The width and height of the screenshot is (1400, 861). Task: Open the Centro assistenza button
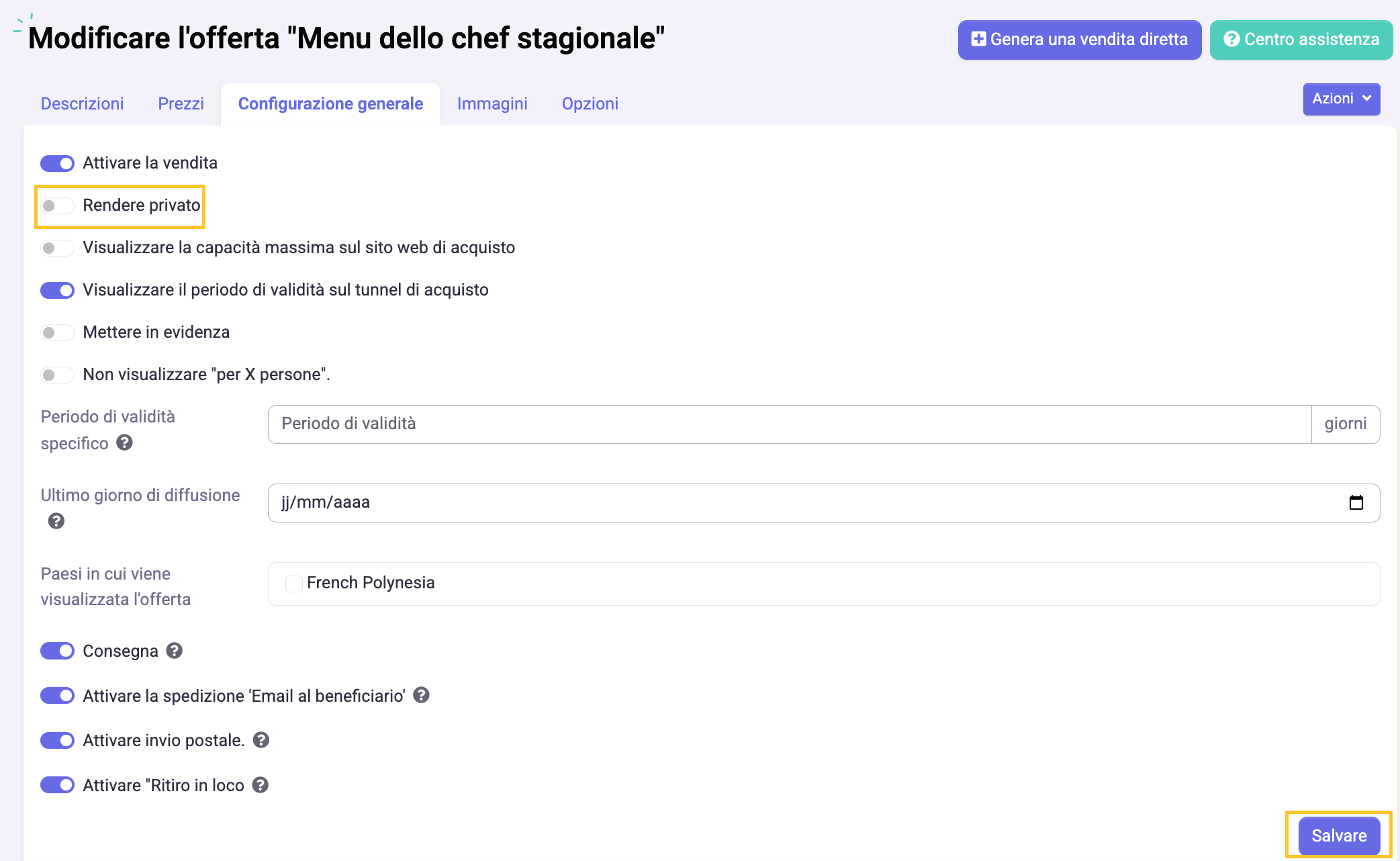tap(1301, 40)
